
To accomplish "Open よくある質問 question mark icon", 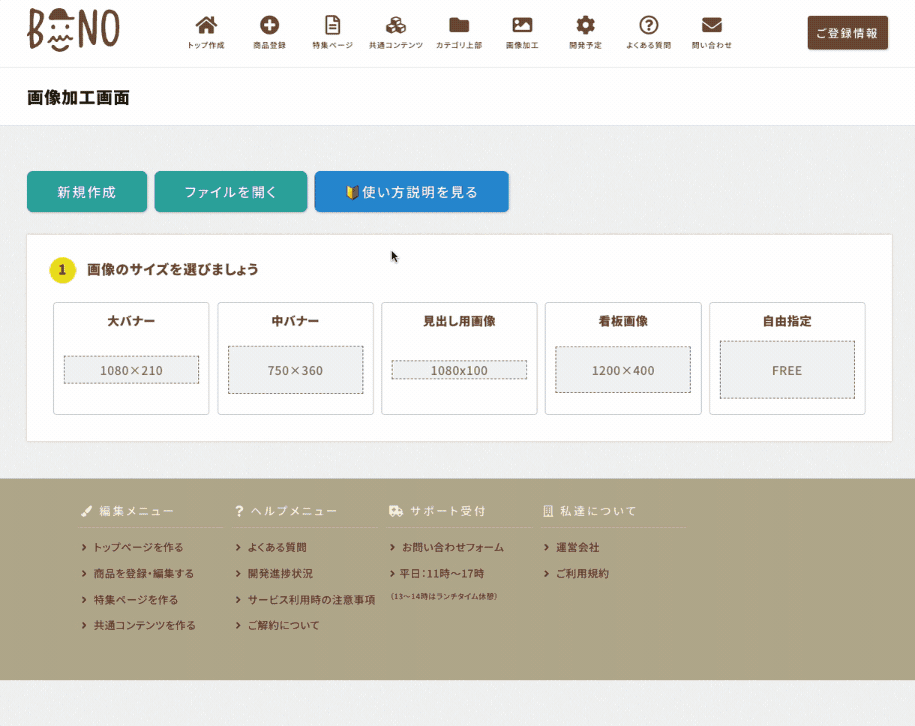I will pos(648,26).
